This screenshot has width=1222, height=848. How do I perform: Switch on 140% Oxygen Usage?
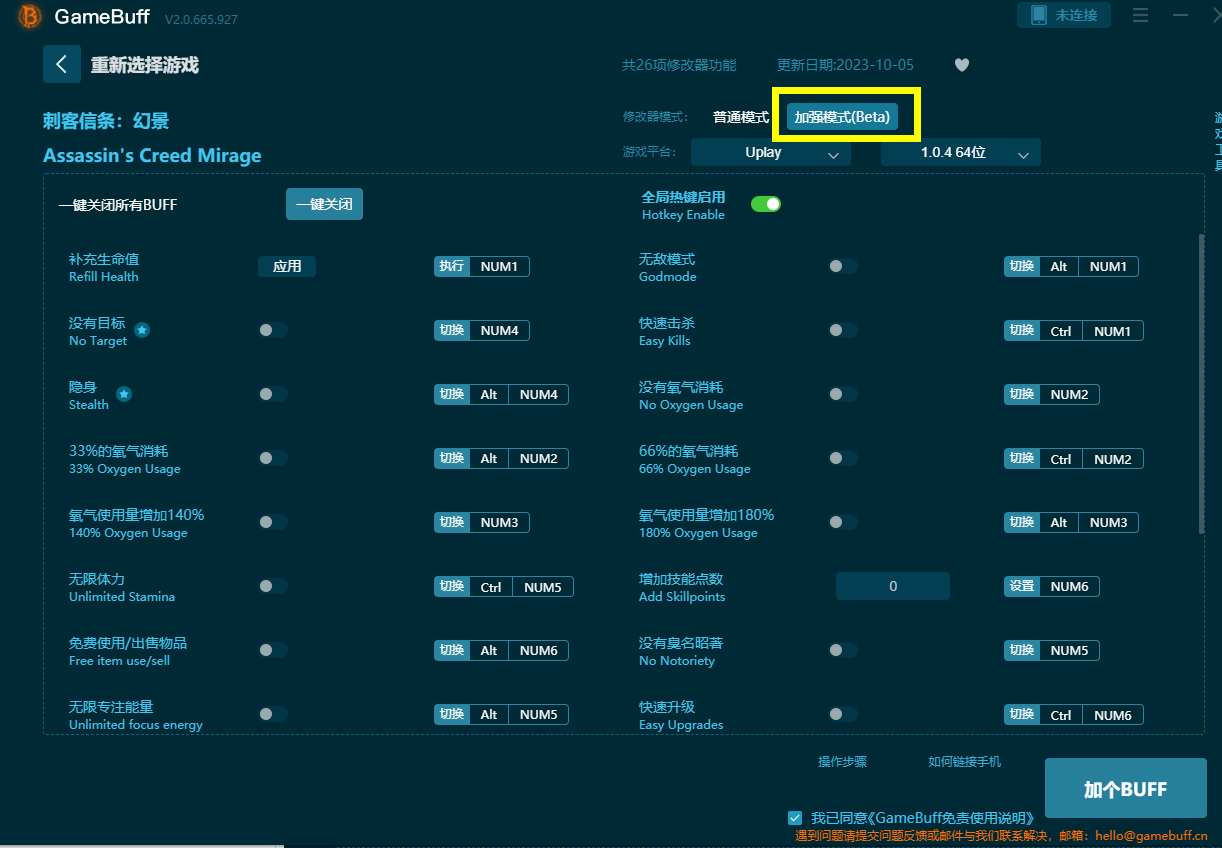(273, 522)
